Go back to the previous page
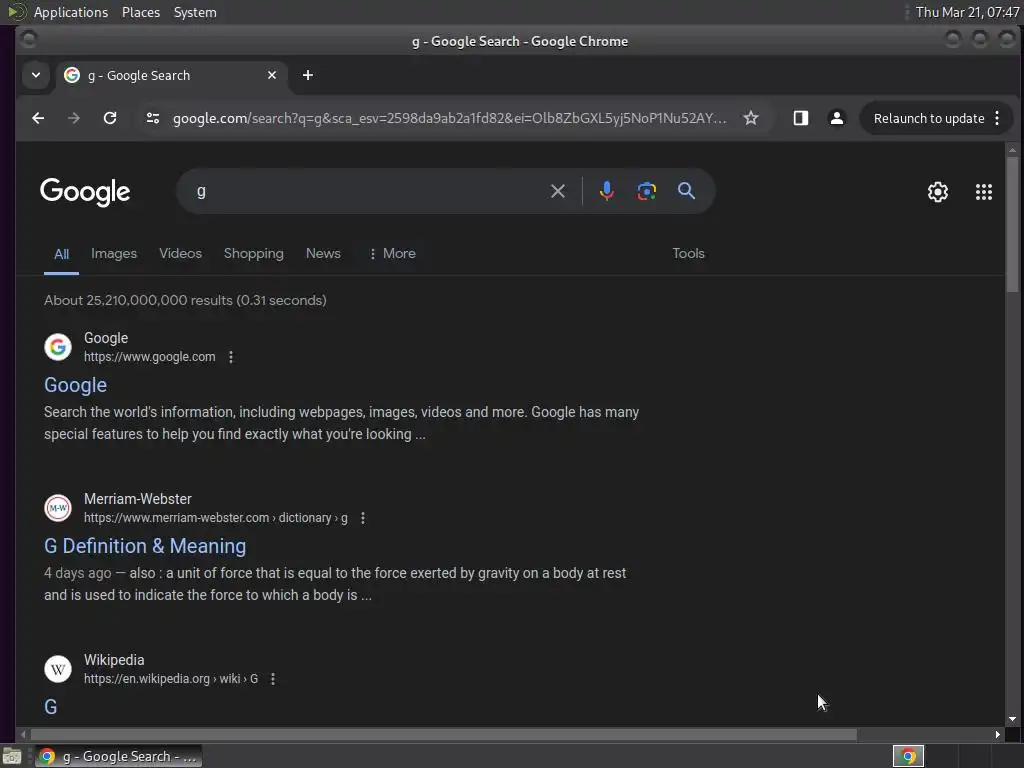Viewport: 1024px width, 768px height. (x=38, y=118)
